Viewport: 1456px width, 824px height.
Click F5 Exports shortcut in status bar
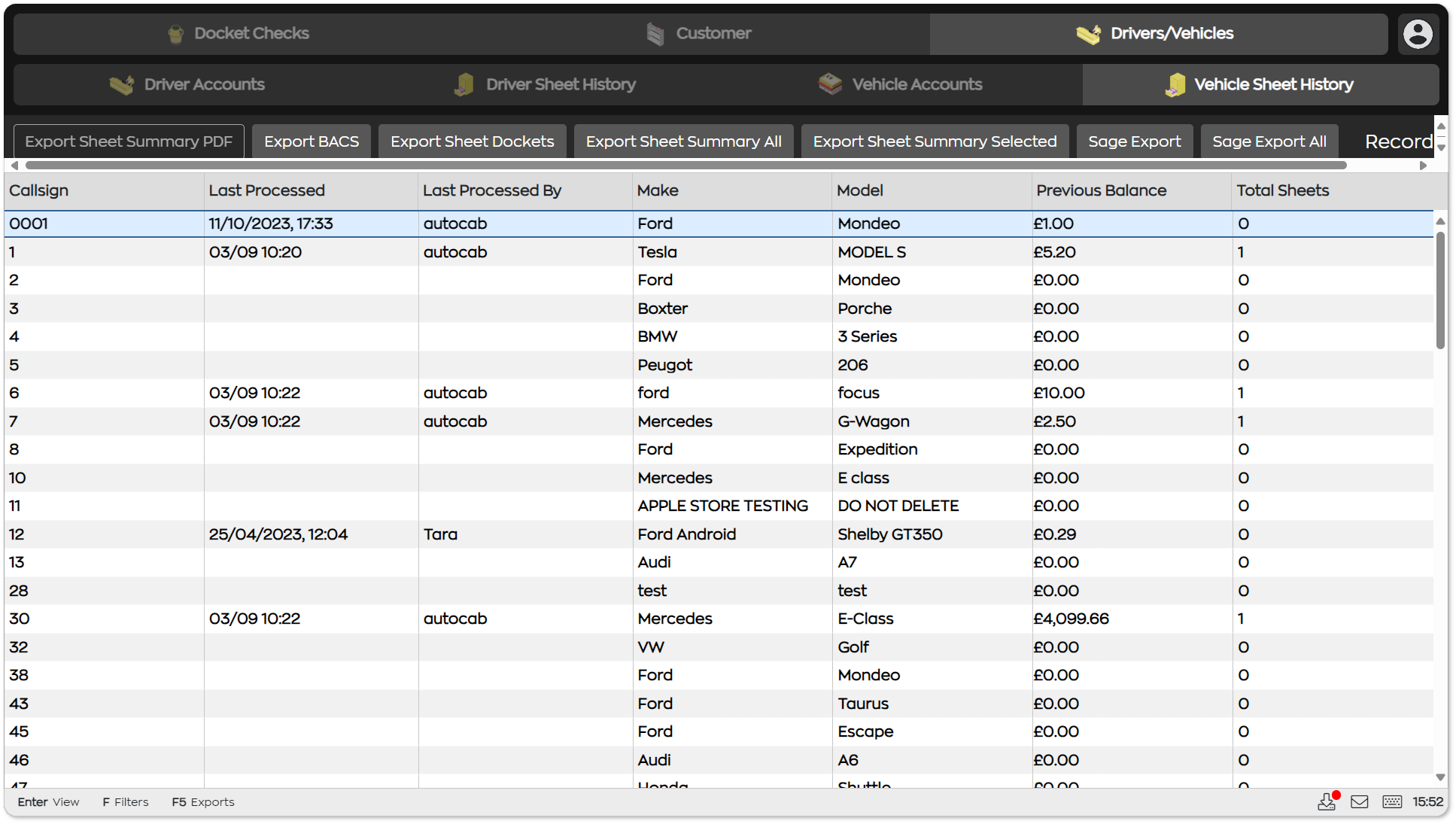[x=203, y=802]
